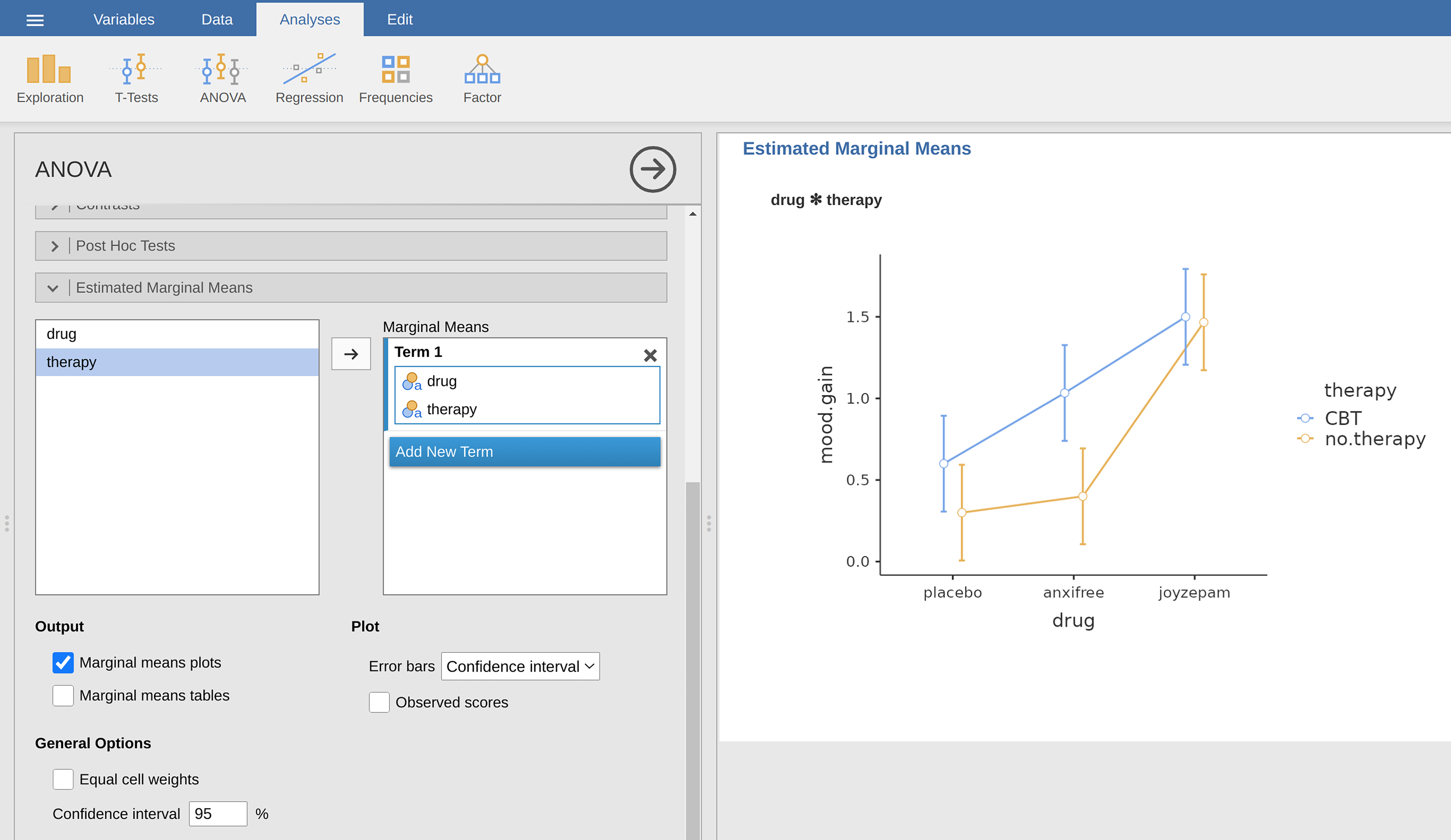Click the left panel resize handle dots
1451x840 pixels.
tap(7, 523)
